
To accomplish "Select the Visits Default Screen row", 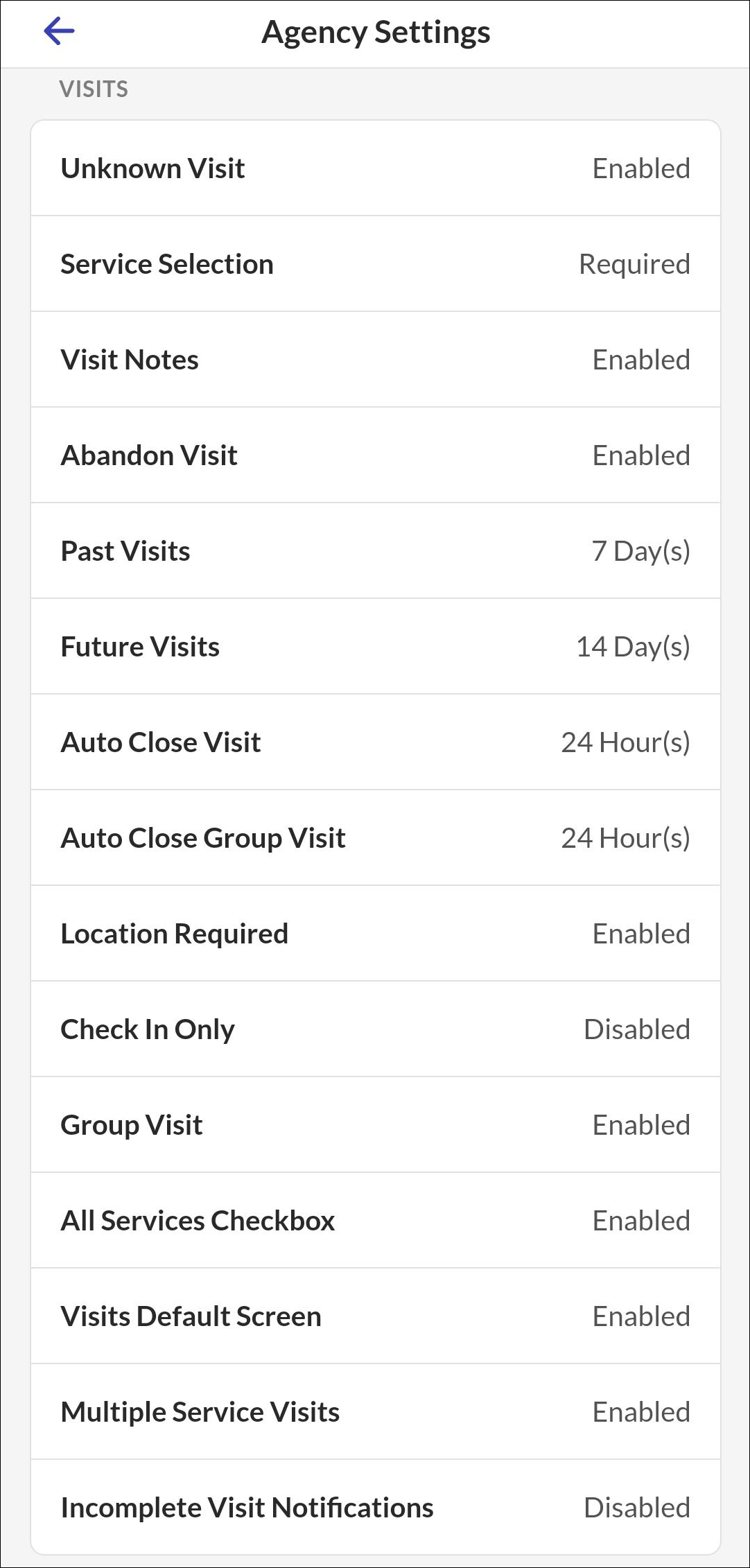I will pos(375,1316).
